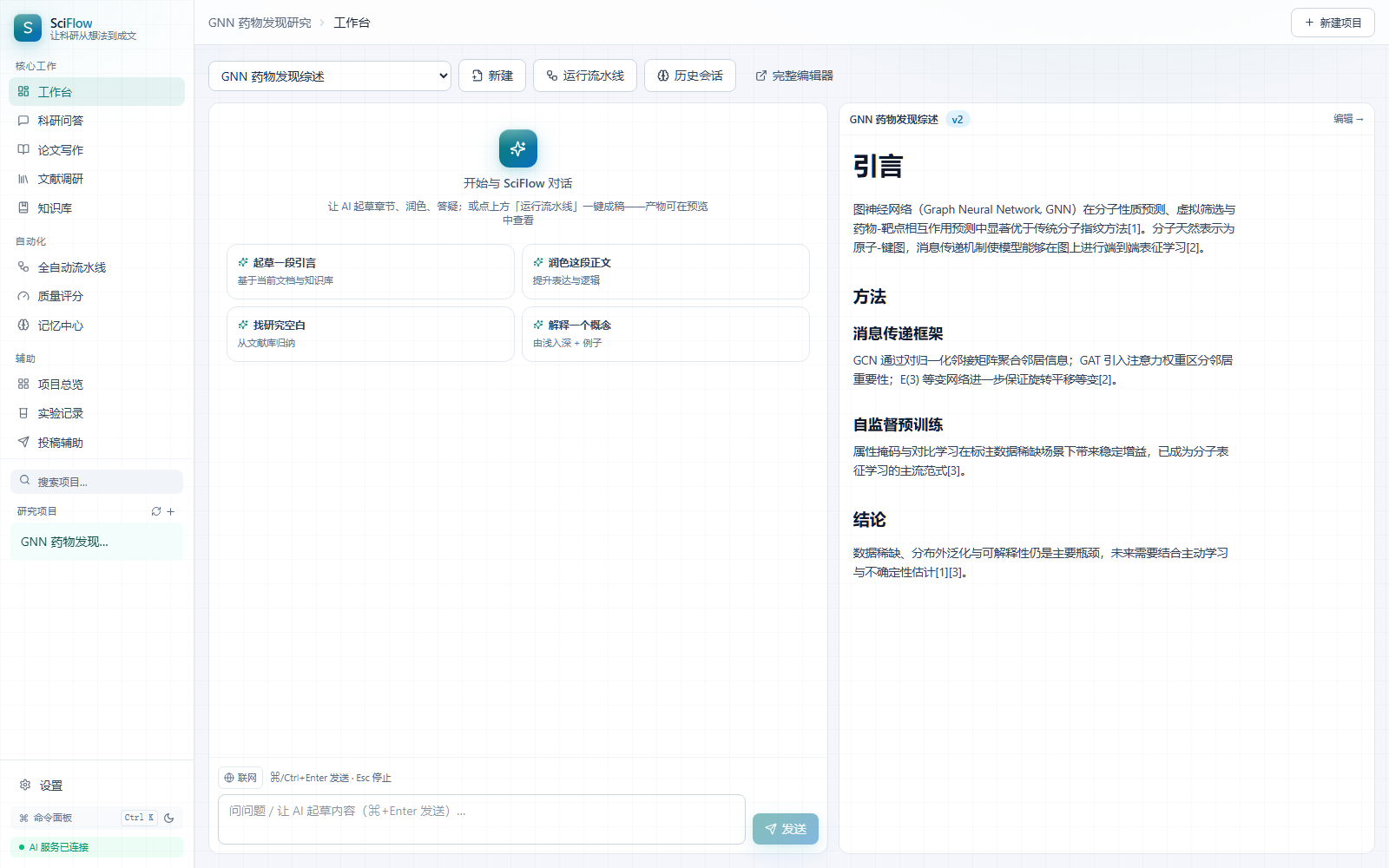
Task: Choose the 润色这段正文 suggestion card
Action: pos(666,272)
